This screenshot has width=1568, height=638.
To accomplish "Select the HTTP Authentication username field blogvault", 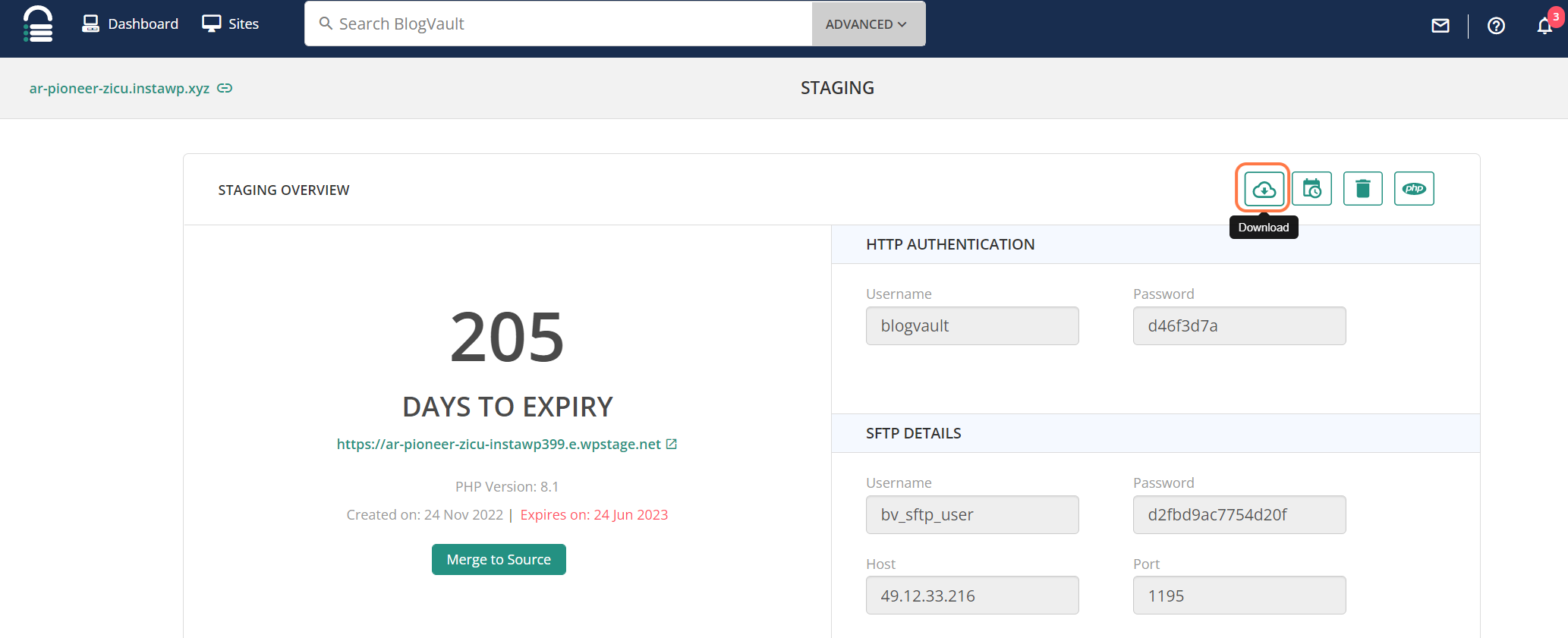I will tap(972, 325).
